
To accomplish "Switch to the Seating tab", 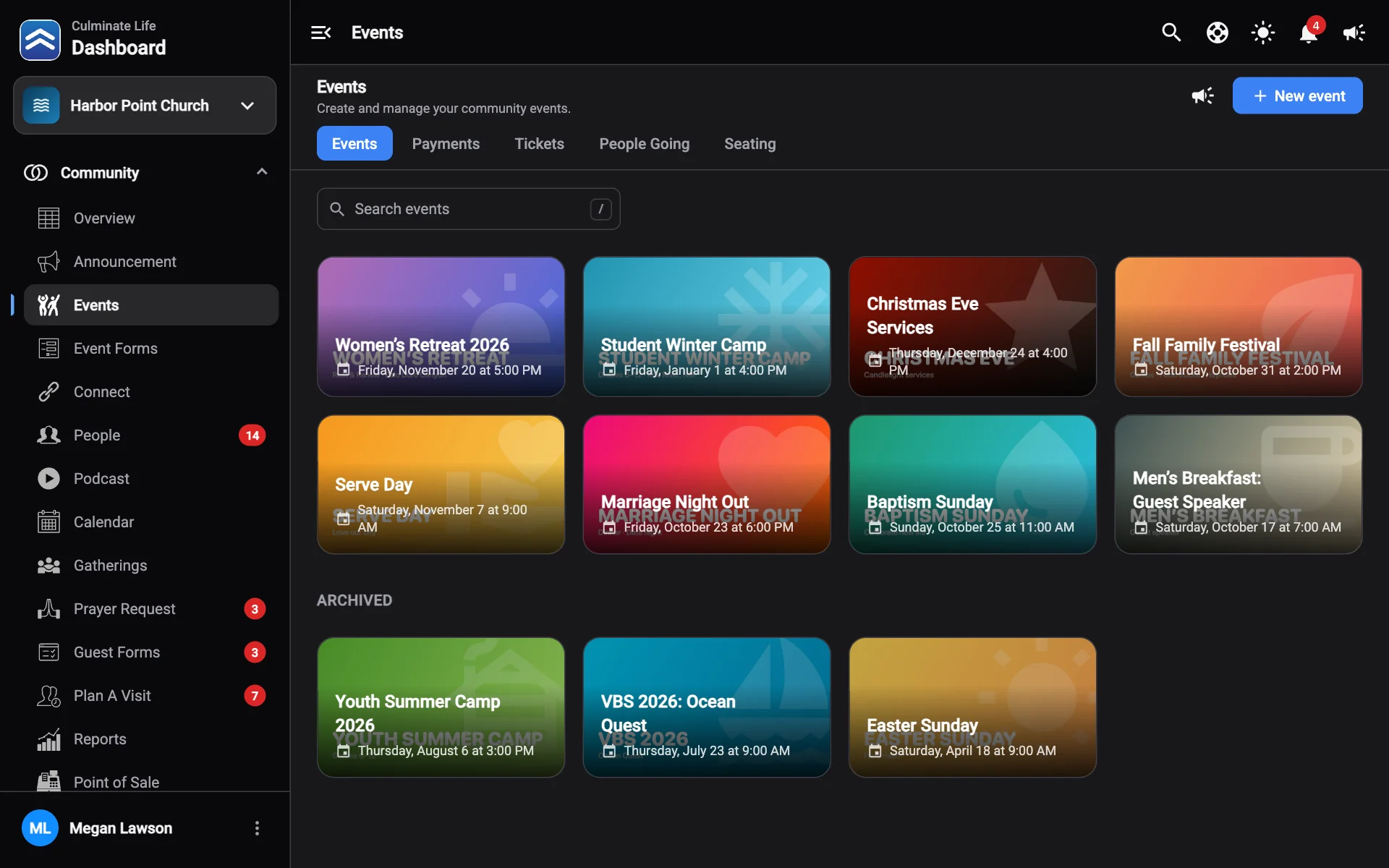I will [749, 143].
